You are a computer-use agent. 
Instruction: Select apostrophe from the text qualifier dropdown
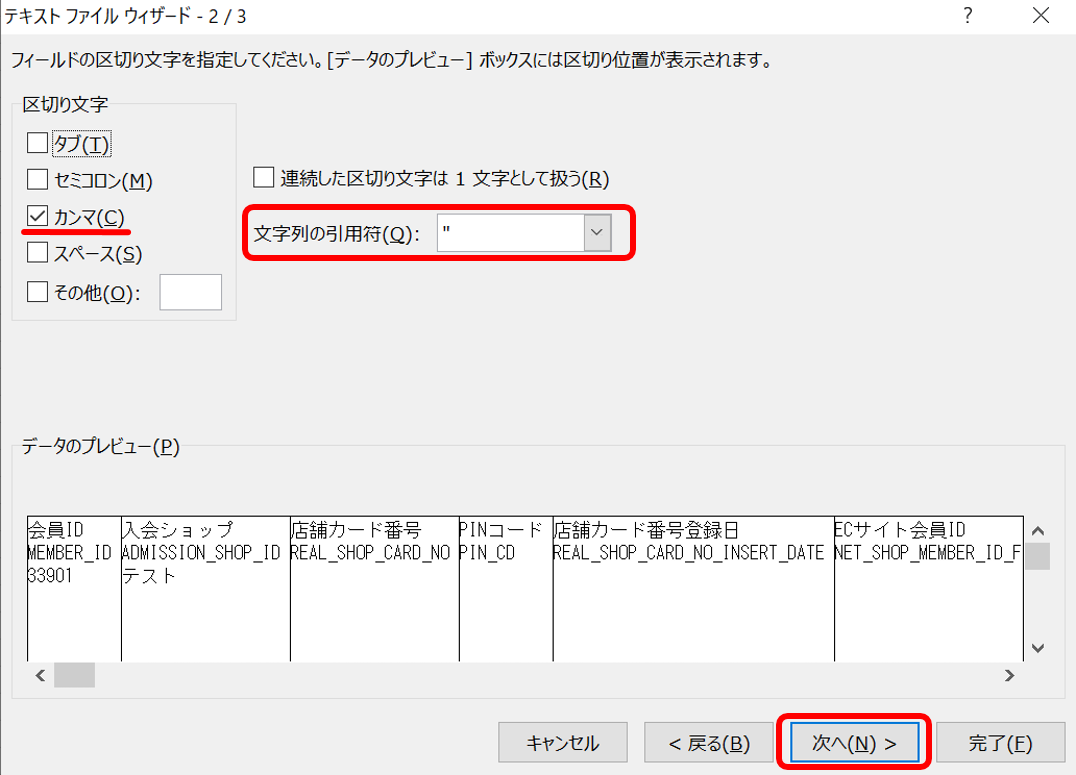(595, 232)
